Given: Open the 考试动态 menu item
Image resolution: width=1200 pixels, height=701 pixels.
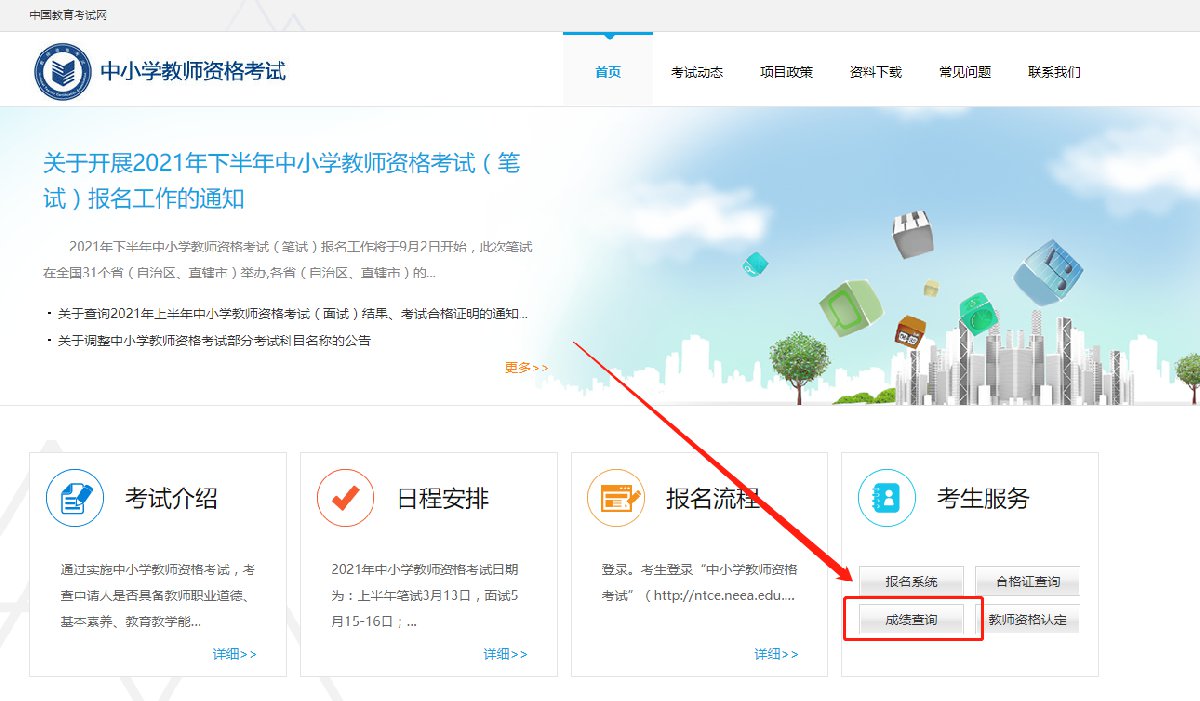Looking at the screenshot, I should tap(696, 72).
